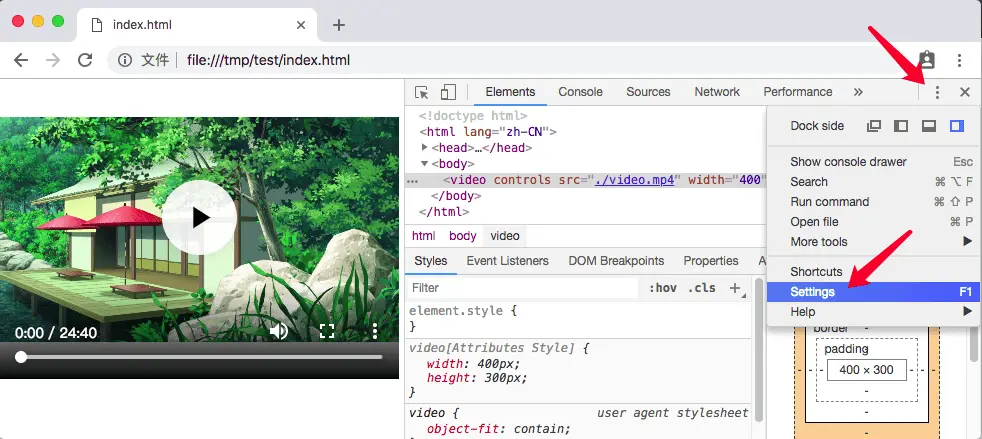This screenshot has width=982, height=439.
Task: Open the Chrome profile icon
Action: tap(927, 60)
